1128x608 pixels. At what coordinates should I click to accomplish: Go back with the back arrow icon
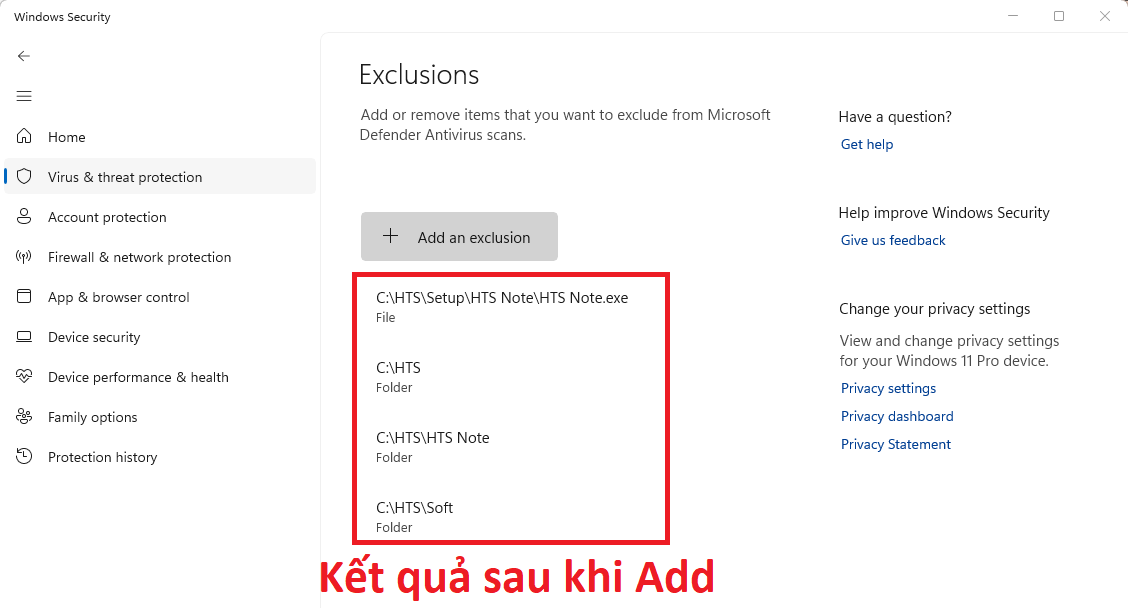click(24, 56)
